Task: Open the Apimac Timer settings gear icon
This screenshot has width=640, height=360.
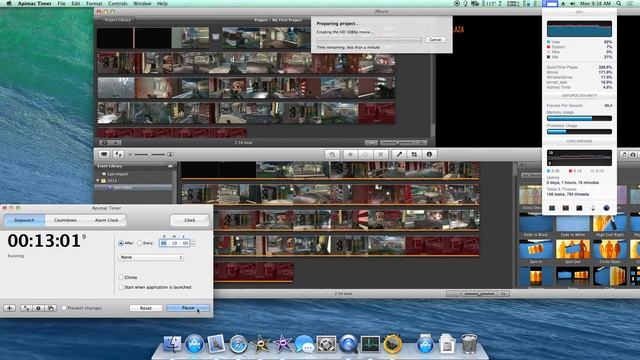Action: (x=38, y=308)
